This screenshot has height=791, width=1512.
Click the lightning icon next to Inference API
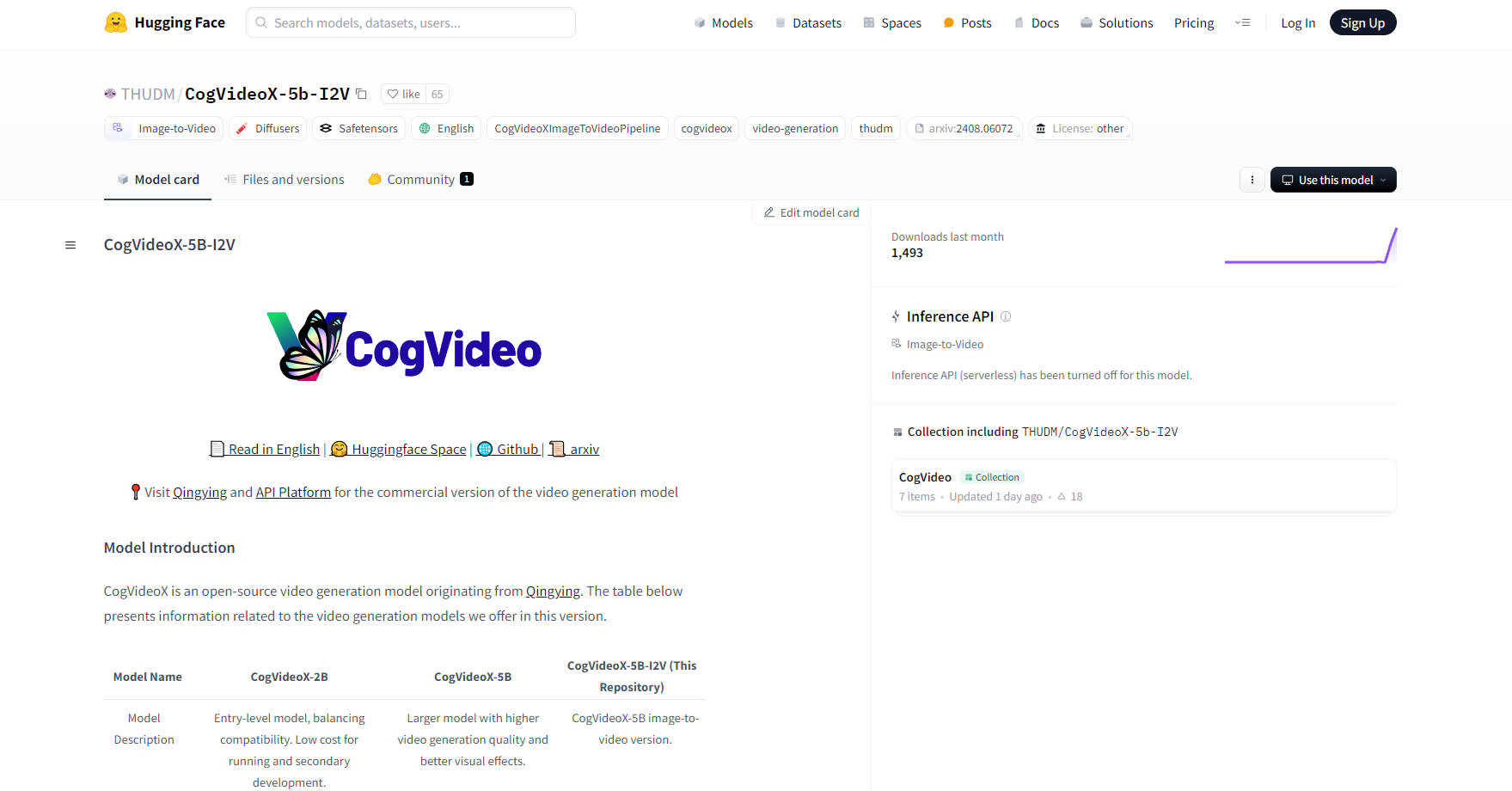tap(895, 316)
